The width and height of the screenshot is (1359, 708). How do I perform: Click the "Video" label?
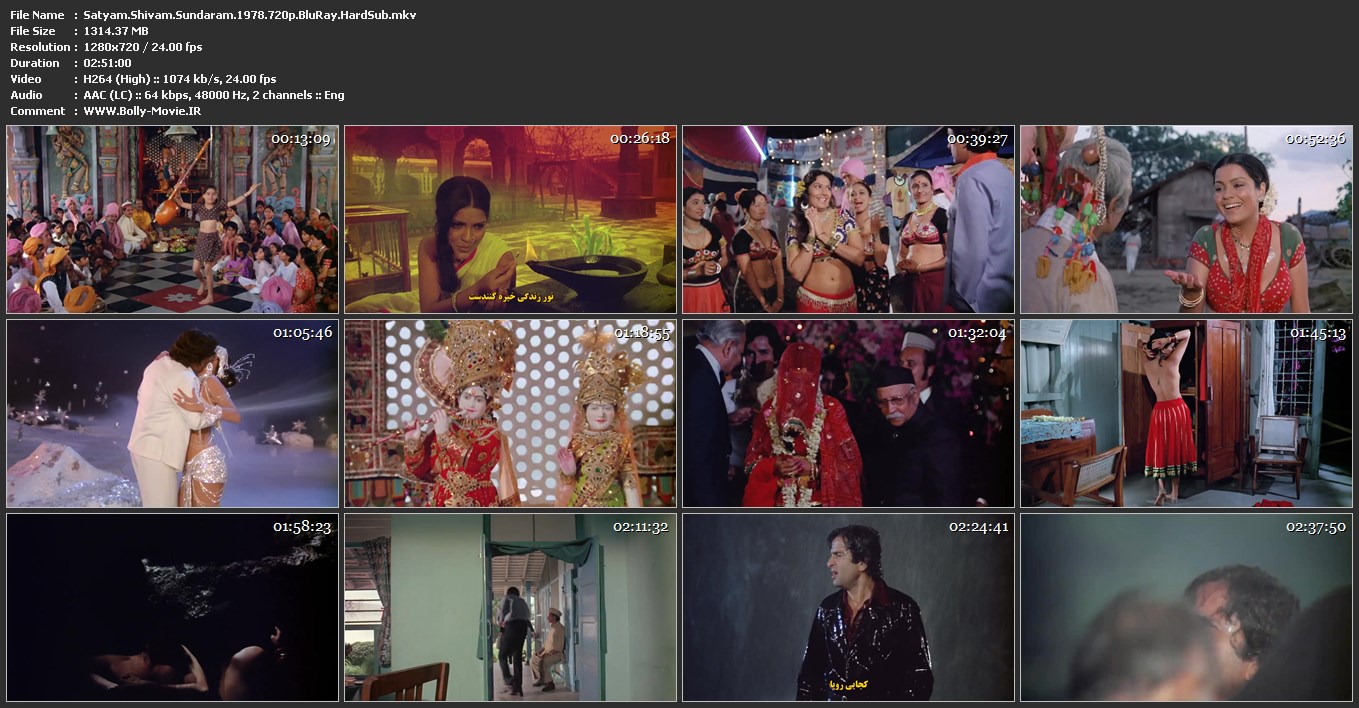[26, 79]
